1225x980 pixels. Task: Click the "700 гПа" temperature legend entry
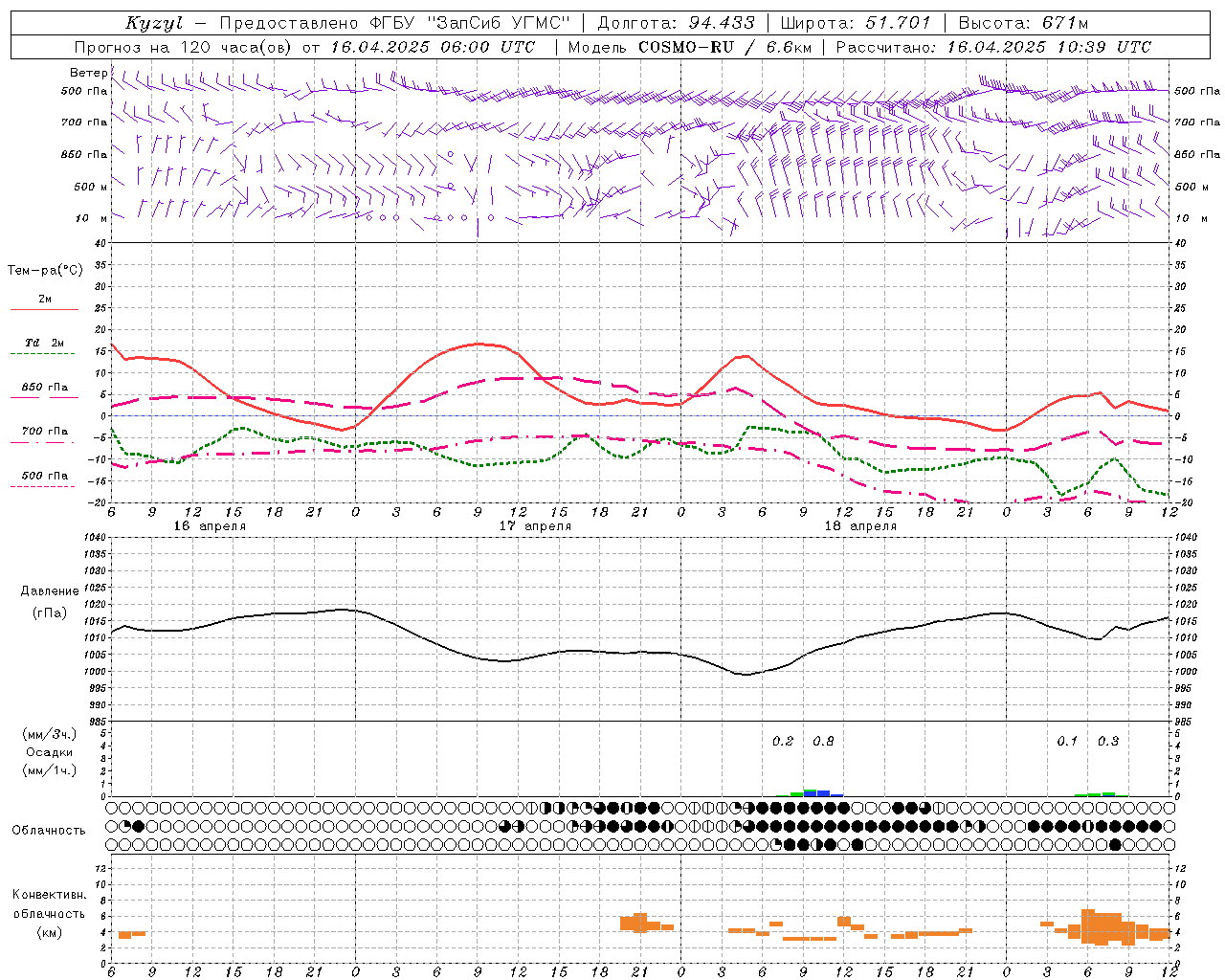44,432
